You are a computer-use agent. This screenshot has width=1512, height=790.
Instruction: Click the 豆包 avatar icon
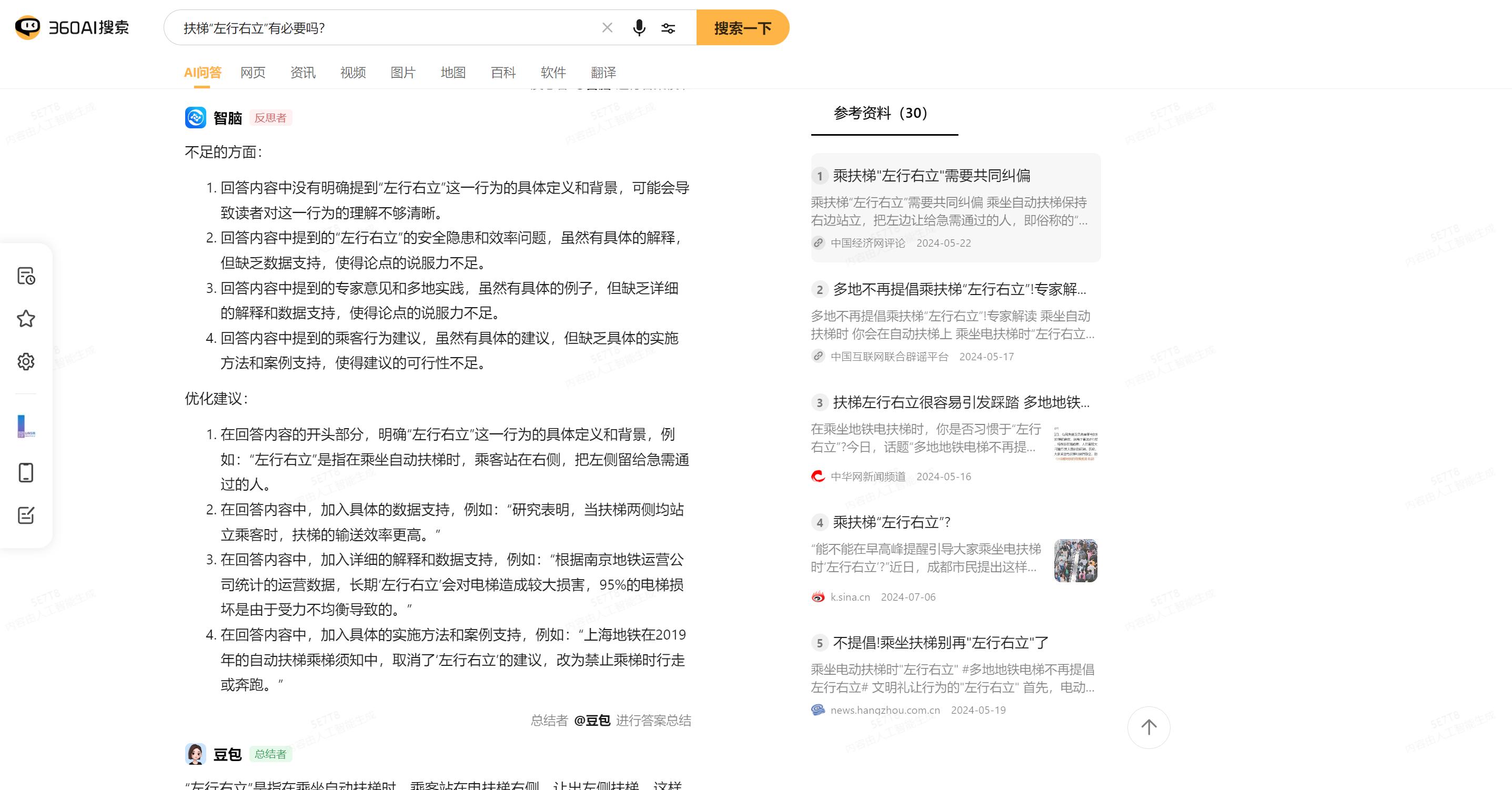click(x=196, y=754)
